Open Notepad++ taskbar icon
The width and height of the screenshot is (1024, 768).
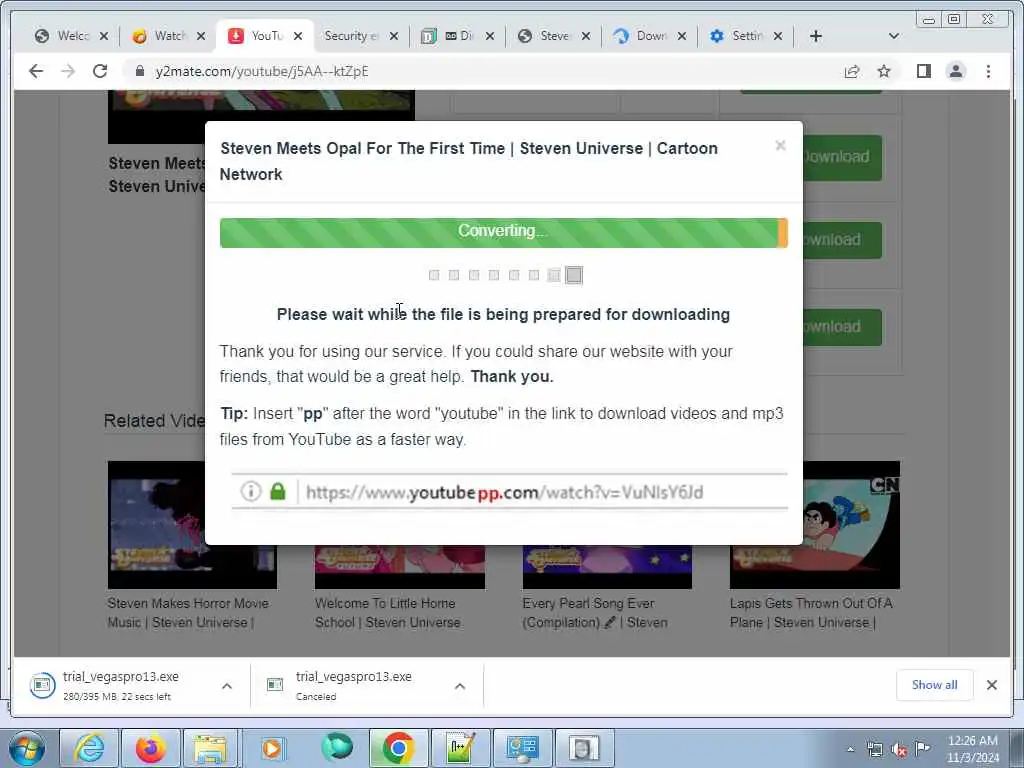click(460, 748)
